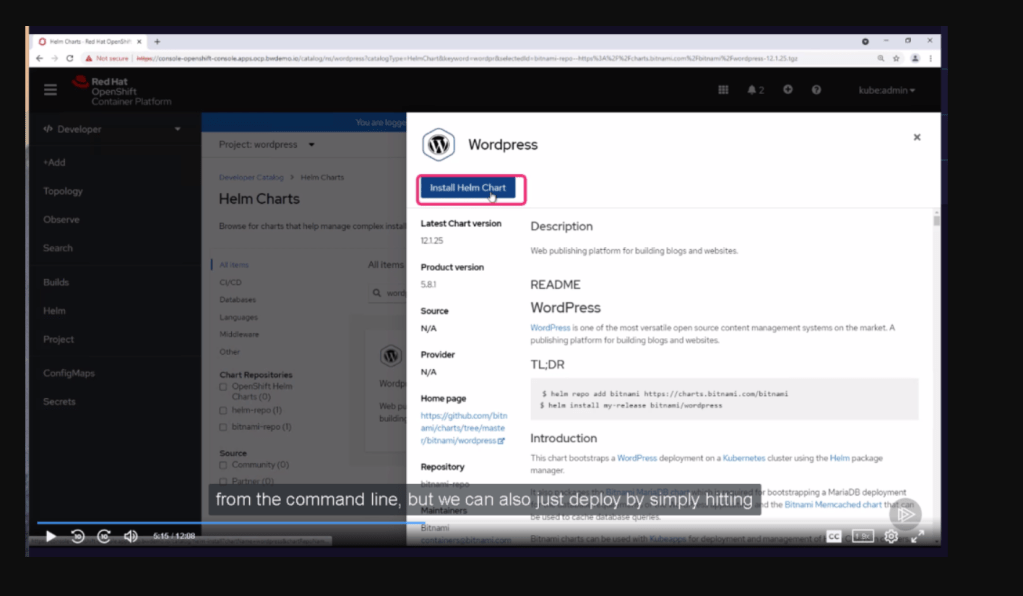Open Helm in the sidebar
1023x596 pixels.
[54, 311]
